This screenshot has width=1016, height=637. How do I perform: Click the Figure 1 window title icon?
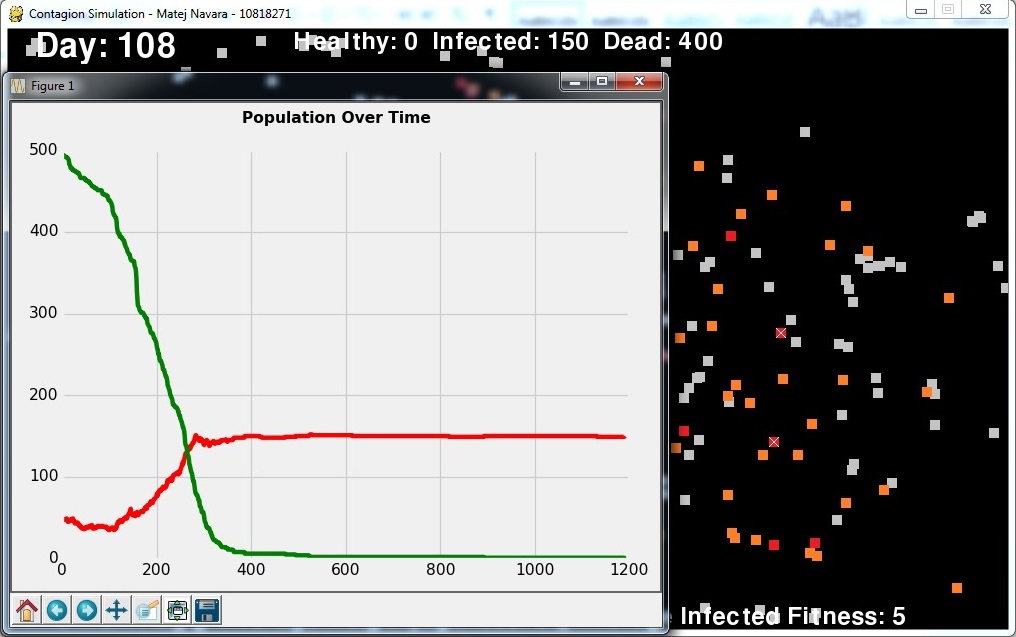pos(18,86)
